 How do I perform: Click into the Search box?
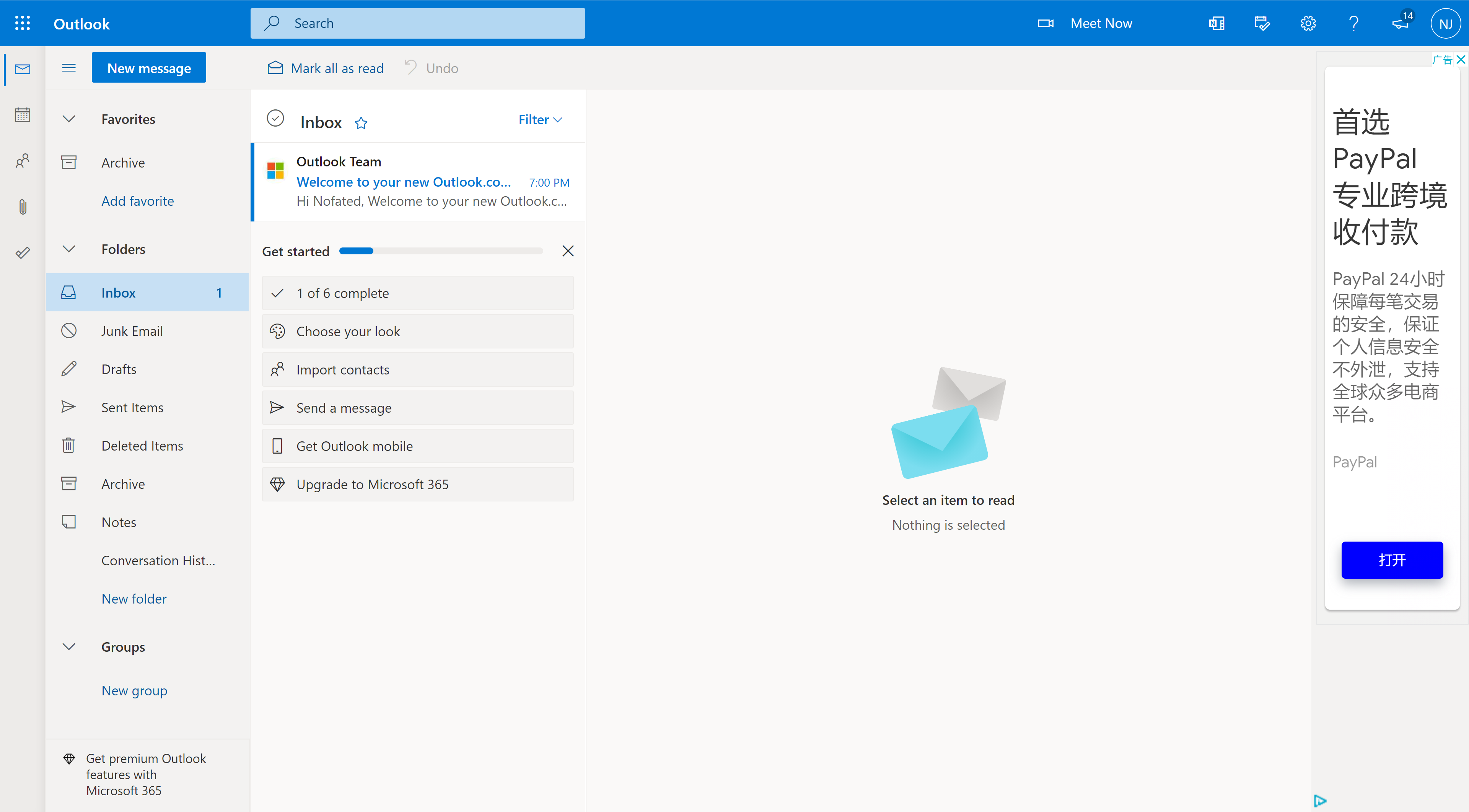coord(417,23)
